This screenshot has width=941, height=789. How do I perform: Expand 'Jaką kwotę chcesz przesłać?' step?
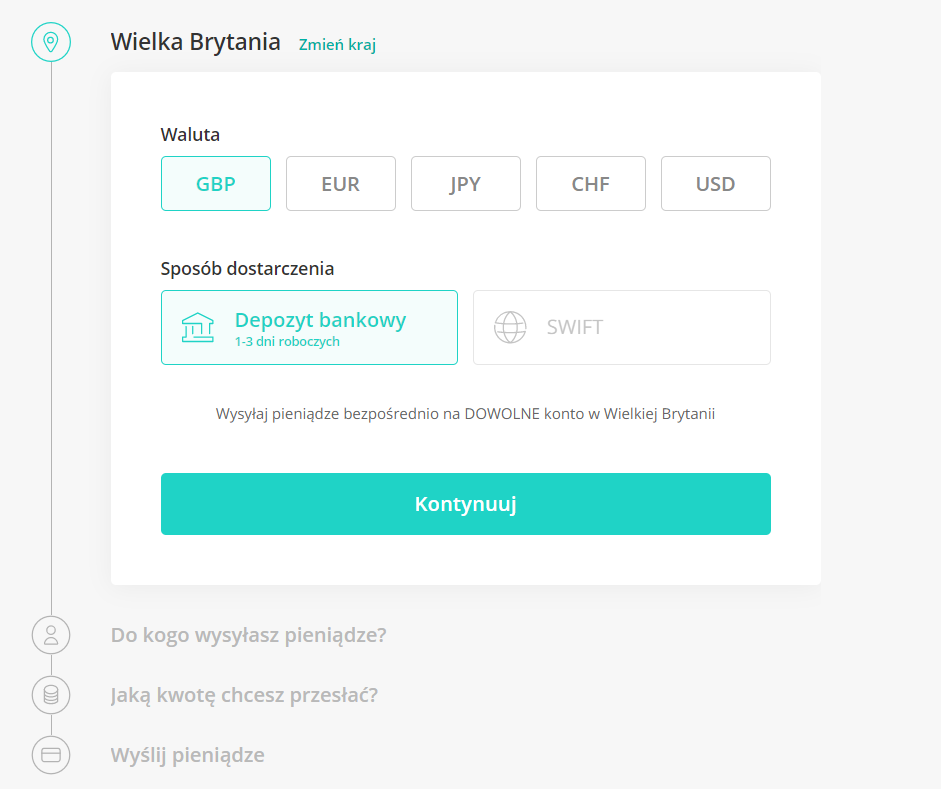click(x=244, y=695)
